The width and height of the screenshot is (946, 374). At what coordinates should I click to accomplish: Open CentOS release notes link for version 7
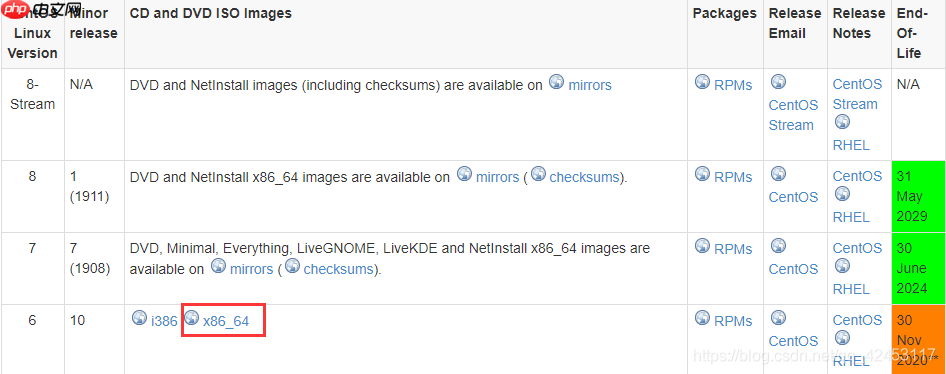coord(857,248)
